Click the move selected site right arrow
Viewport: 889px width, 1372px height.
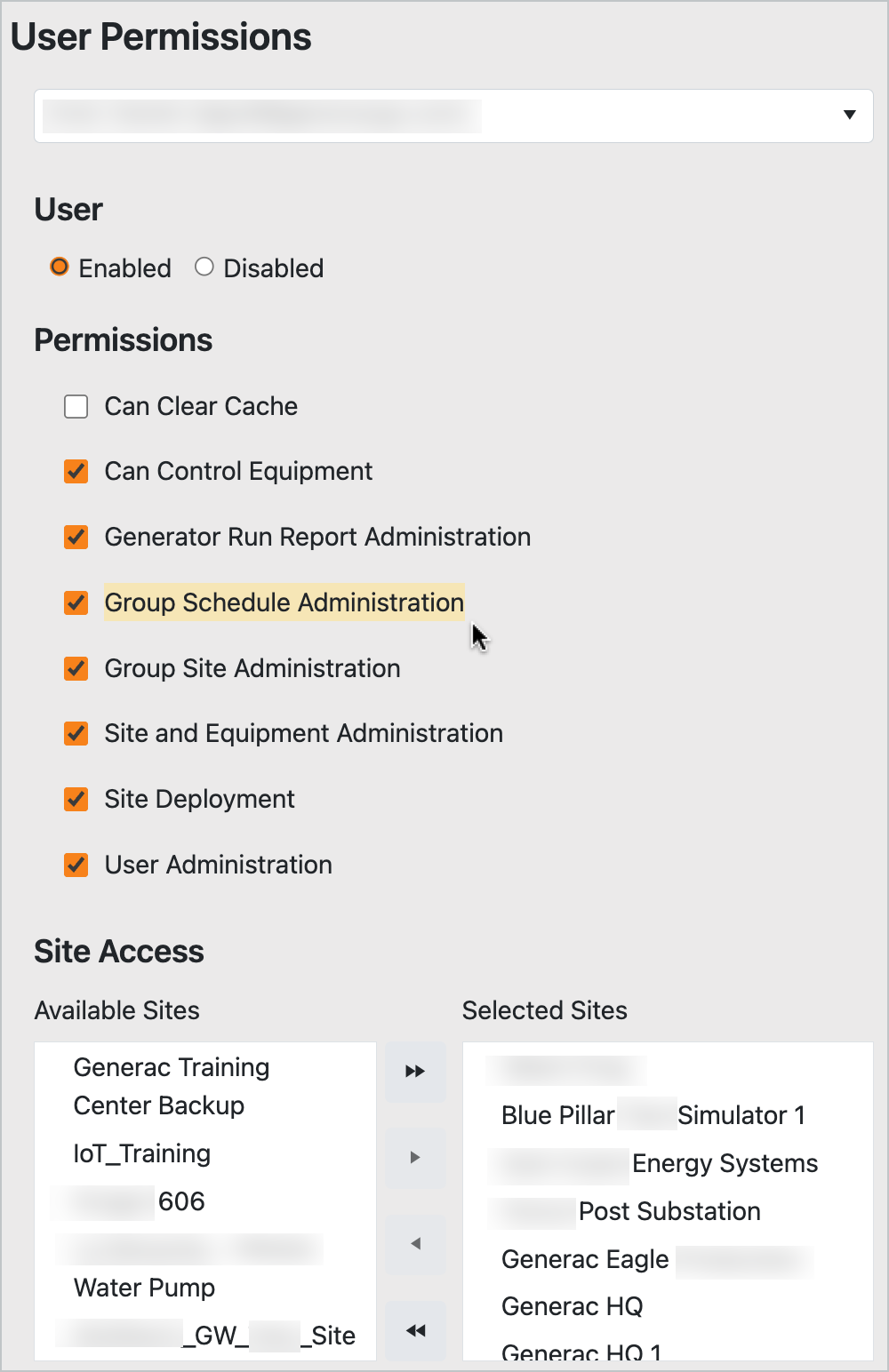[415, 1158]
